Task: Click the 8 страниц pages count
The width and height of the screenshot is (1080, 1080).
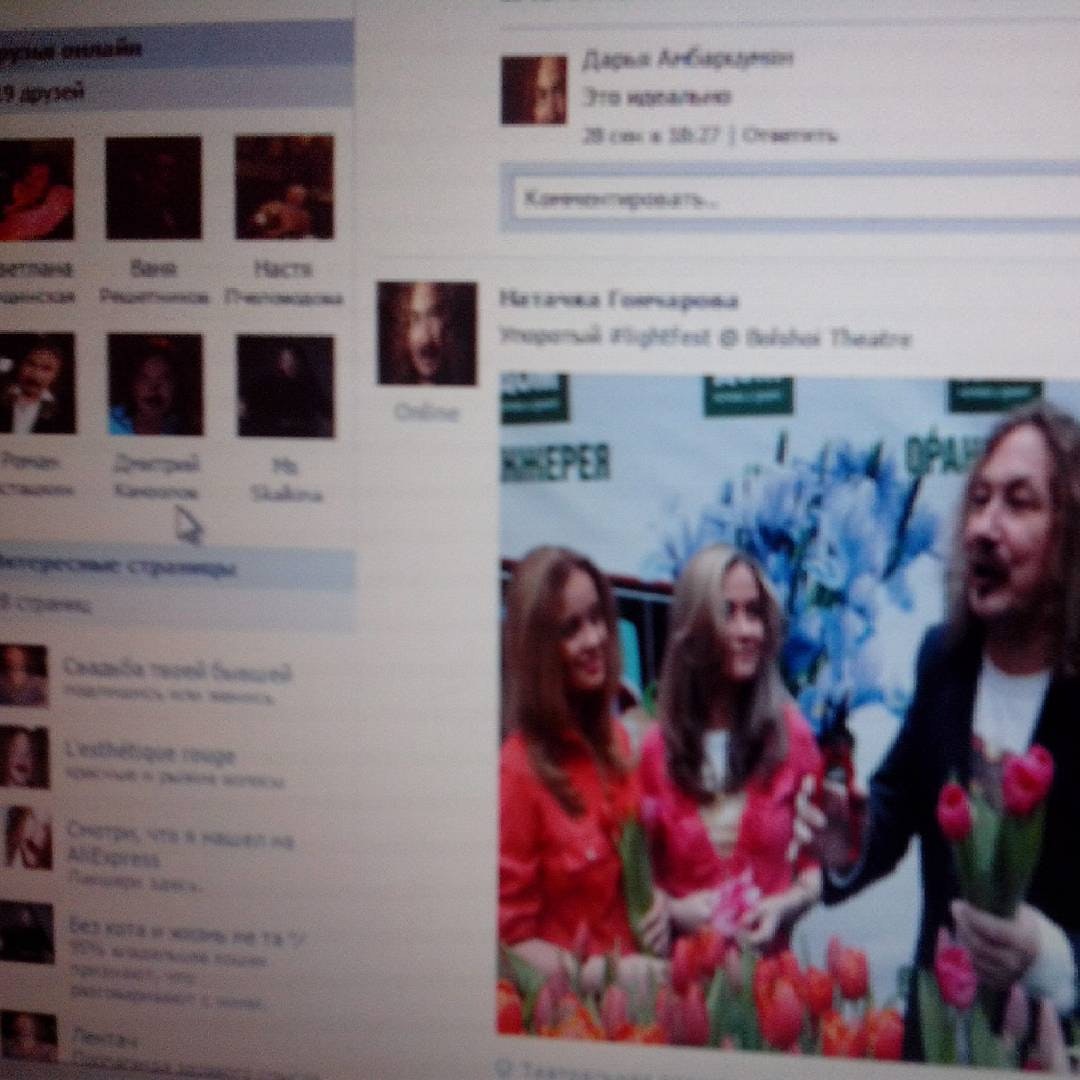Action: pyautogui.click(x=45, y=605)
